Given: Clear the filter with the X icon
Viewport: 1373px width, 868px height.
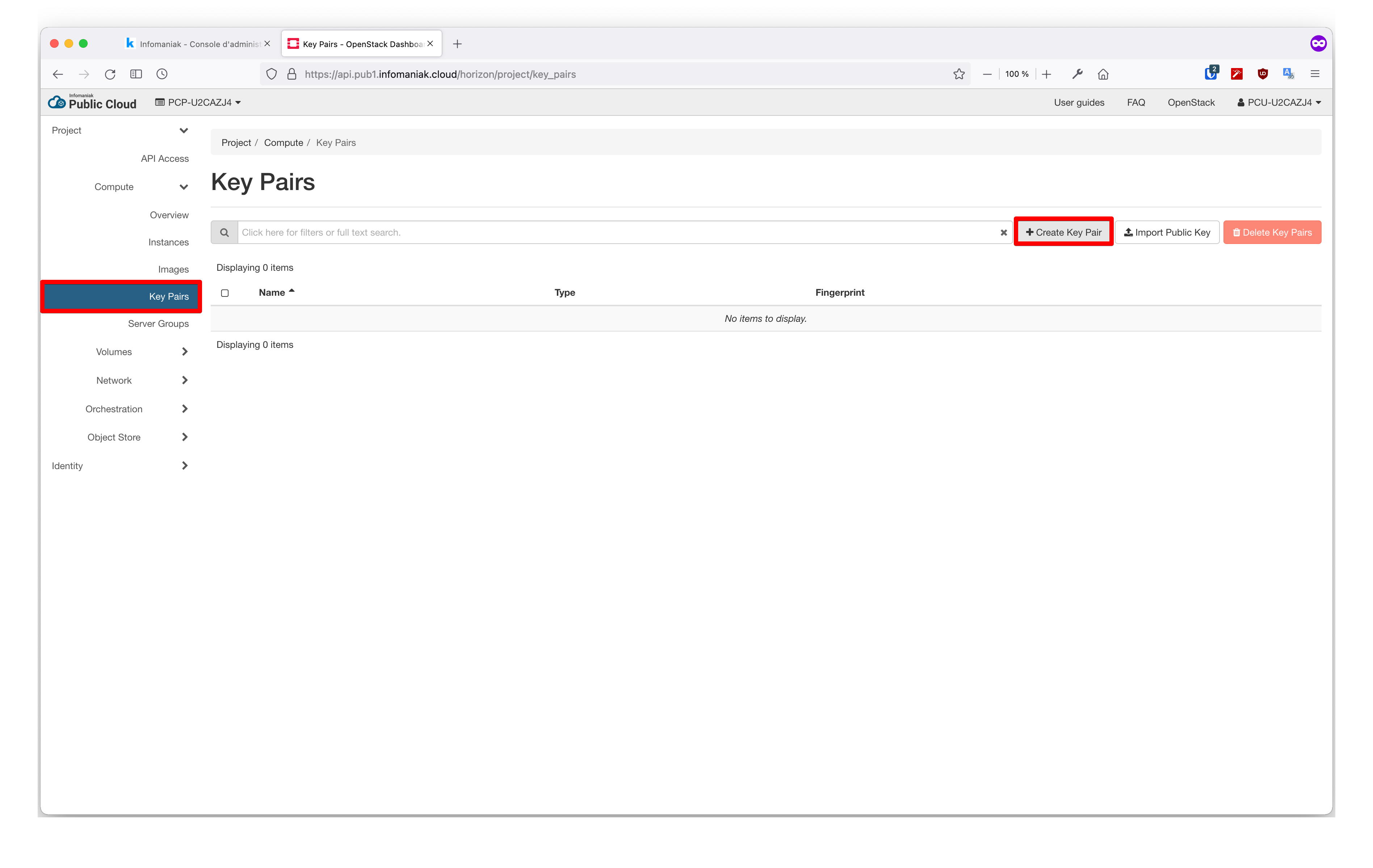Looking at the screenshot, I should click(x=1004, y=232).
